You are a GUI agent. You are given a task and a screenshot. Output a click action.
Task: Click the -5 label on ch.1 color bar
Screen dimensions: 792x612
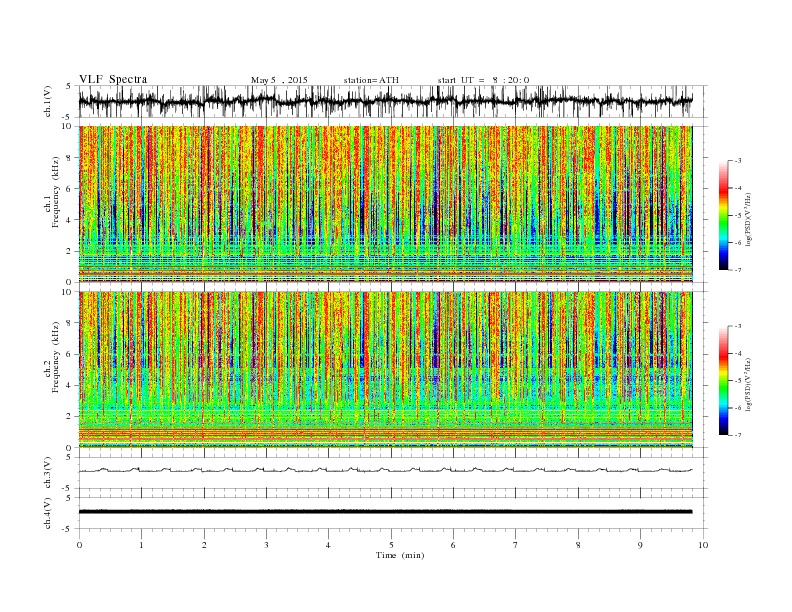738,215
